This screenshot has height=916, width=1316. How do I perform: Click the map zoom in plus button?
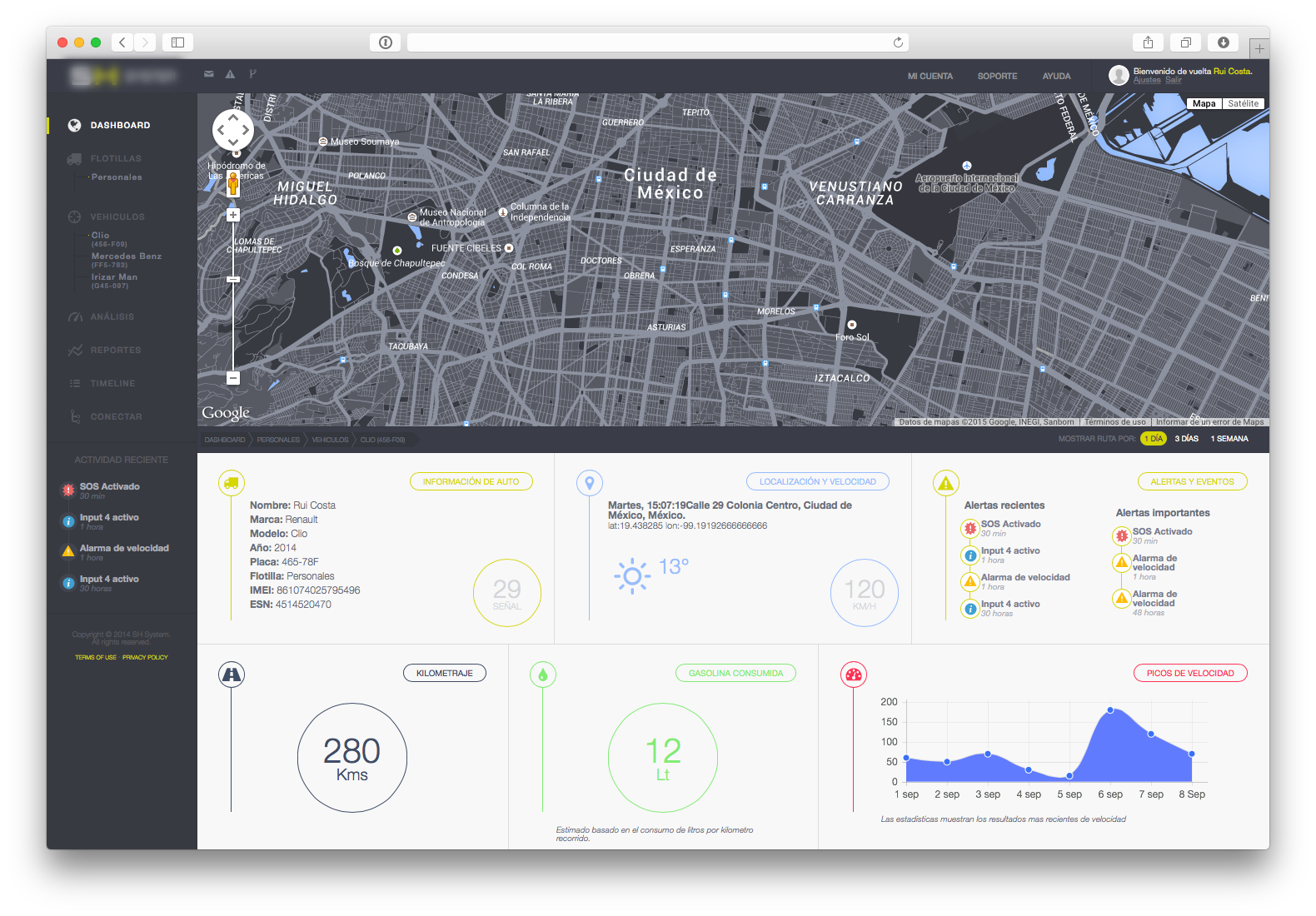pyautogui.click(x=233, y=215)
